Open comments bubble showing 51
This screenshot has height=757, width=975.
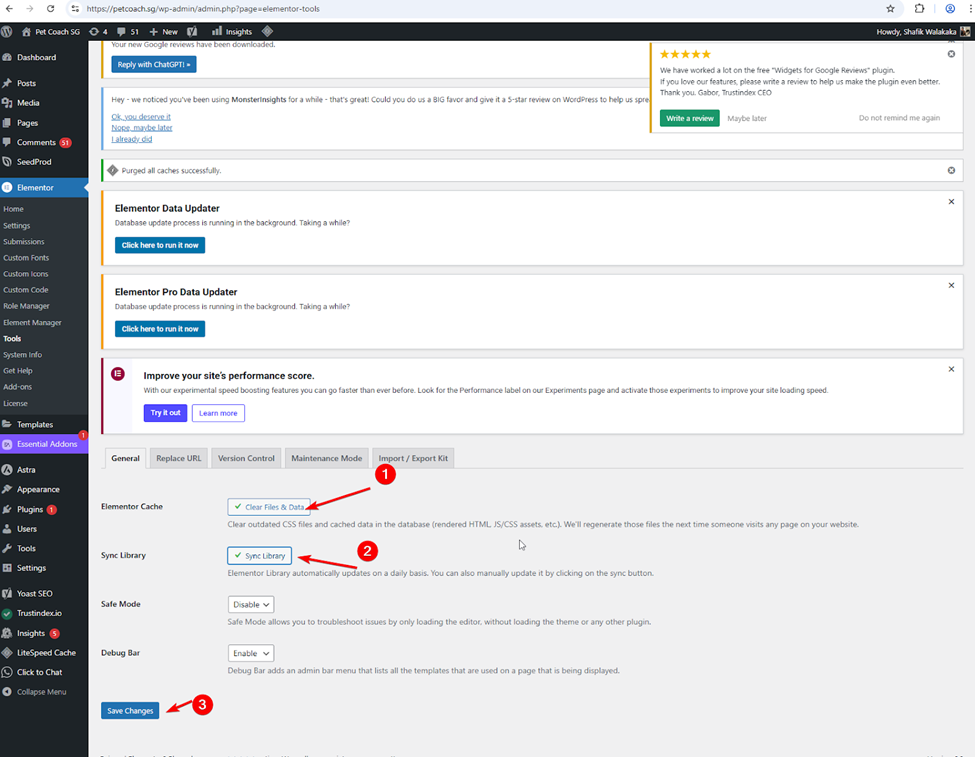click(127, 32)
